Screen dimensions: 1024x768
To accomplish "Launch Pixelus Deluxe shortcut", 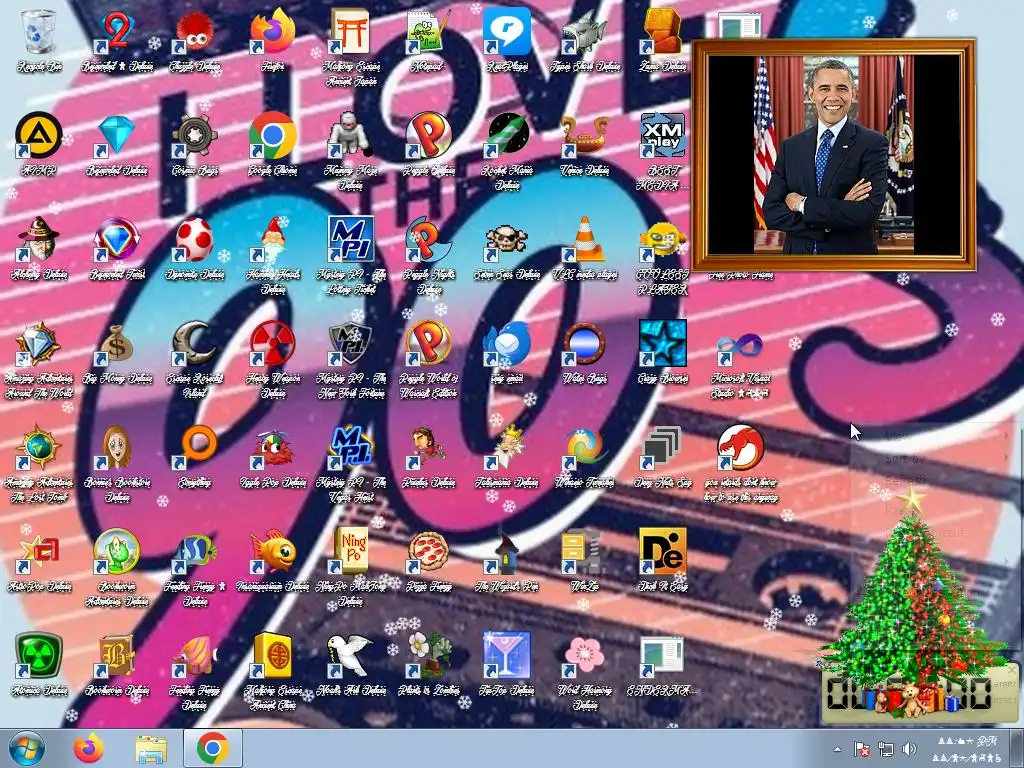I will [x=428, y=448].
